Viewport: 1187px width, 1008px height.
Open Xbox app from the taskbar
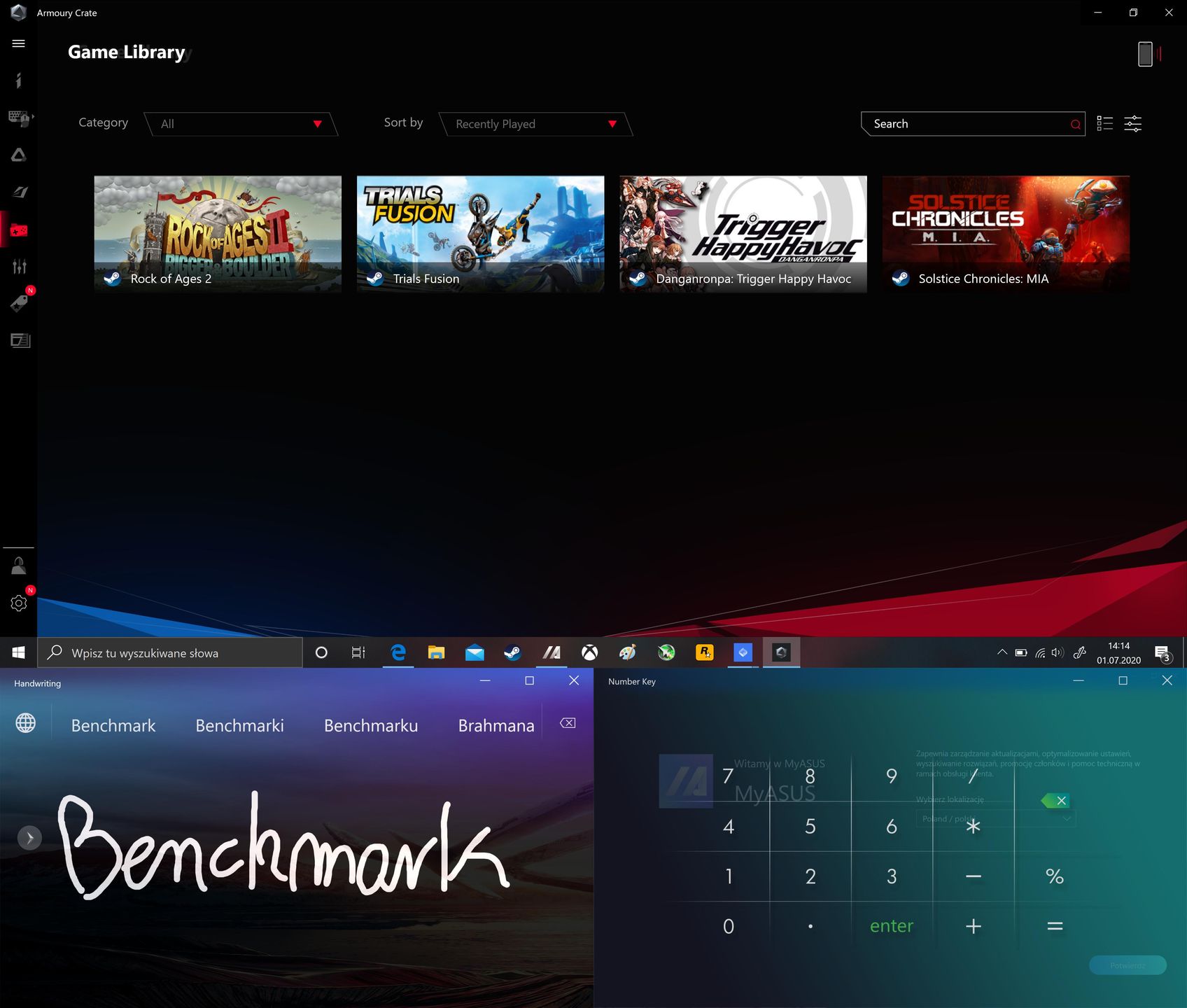(590, 652)
